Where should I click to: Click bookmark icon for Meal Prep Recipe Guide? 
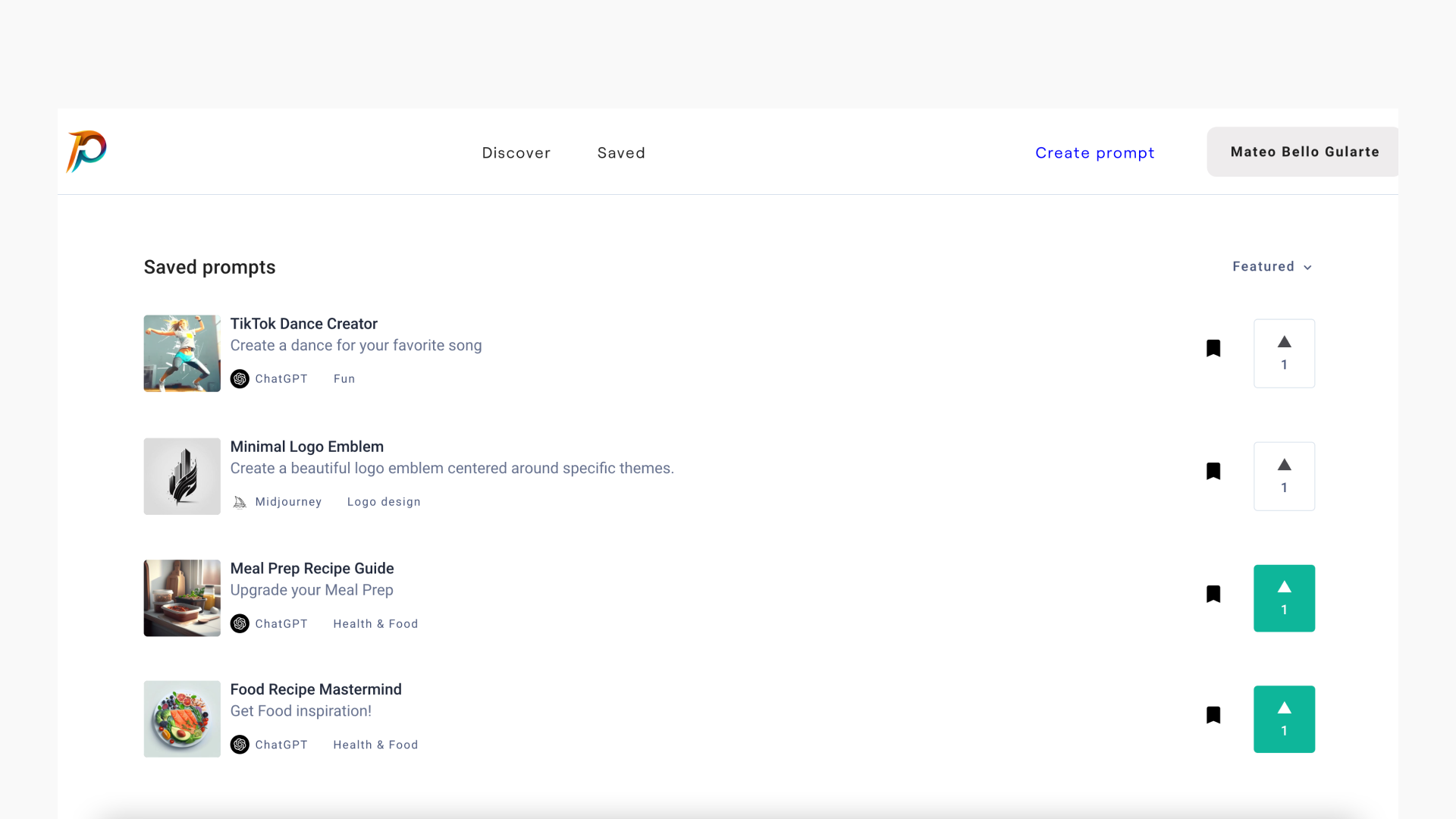pos(1213,594)
